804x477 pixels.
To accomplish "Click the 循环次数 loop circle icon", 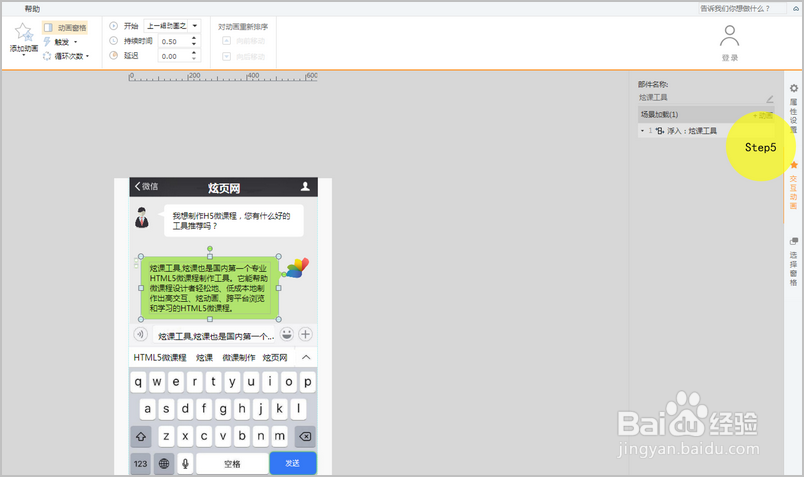I will [x=47, y=56].
